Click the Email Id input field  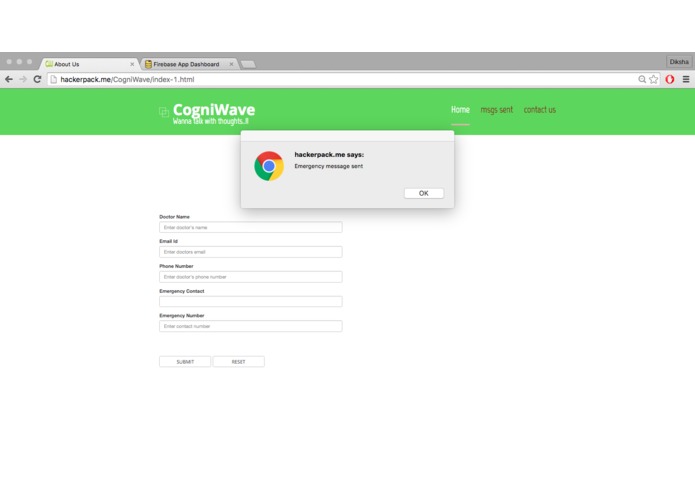(250, 252)
